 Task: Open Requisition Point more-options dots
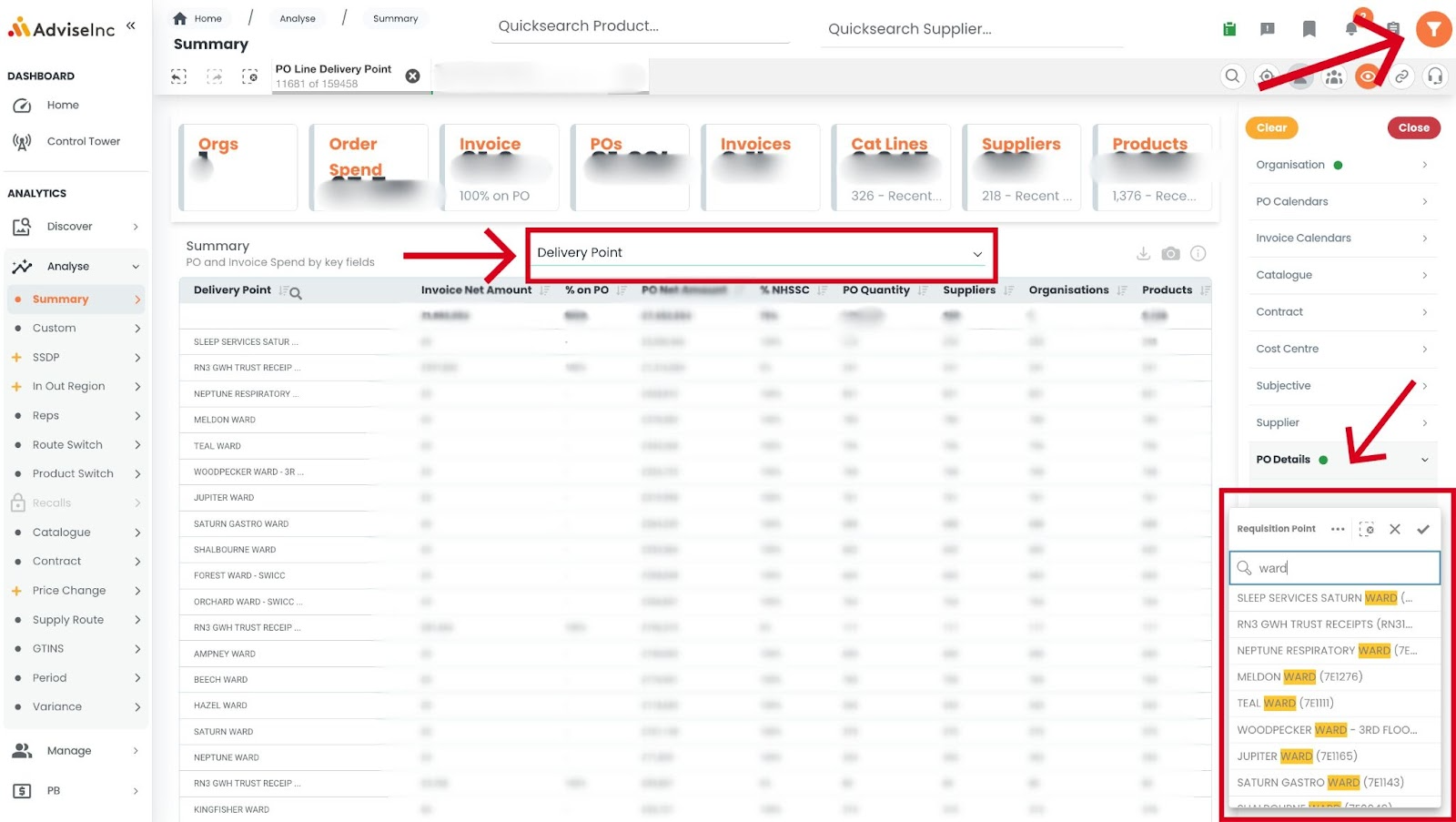point(1338,529)
